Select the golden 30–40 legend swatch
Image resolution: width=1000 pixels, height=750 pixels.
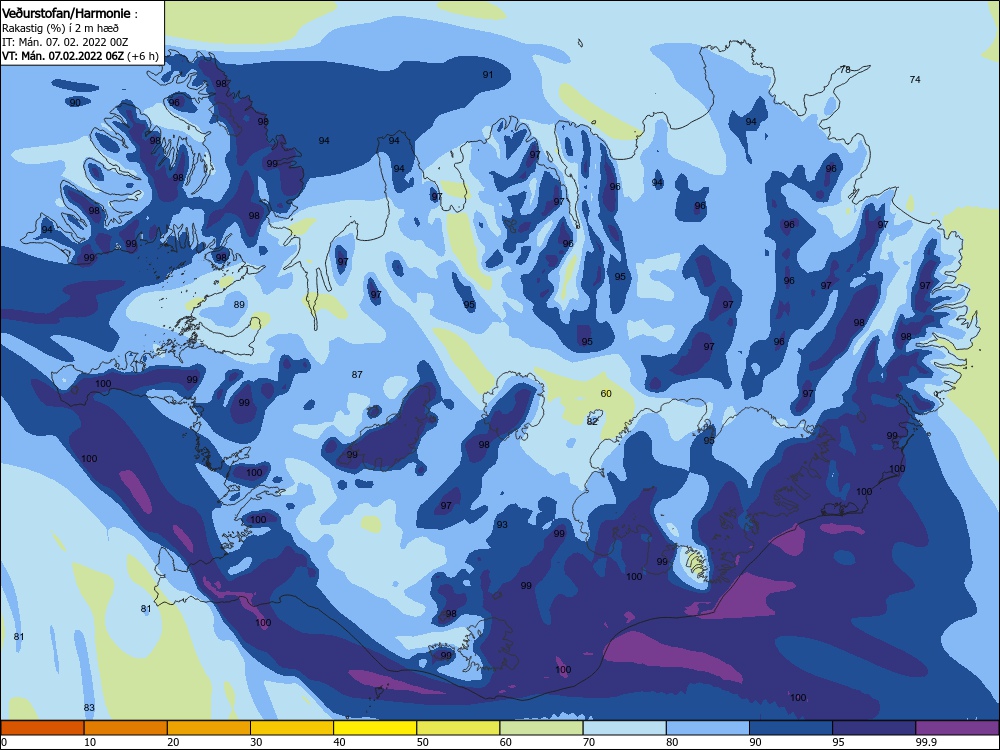pos(292,728)
